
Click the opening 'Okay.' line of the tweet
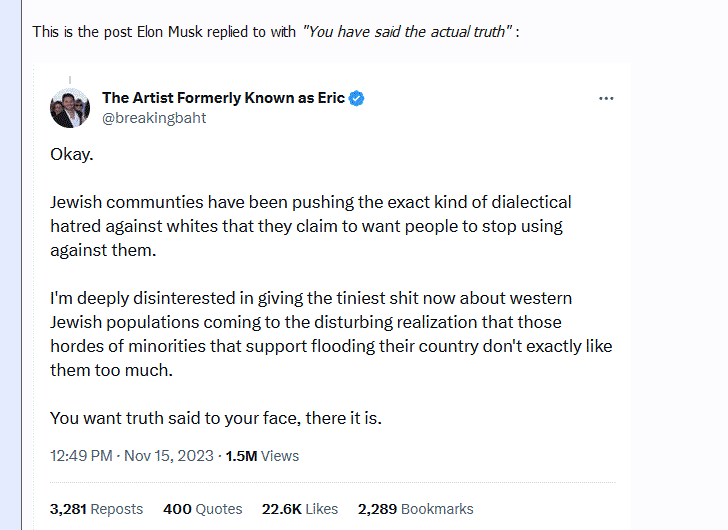pos(71,155)
